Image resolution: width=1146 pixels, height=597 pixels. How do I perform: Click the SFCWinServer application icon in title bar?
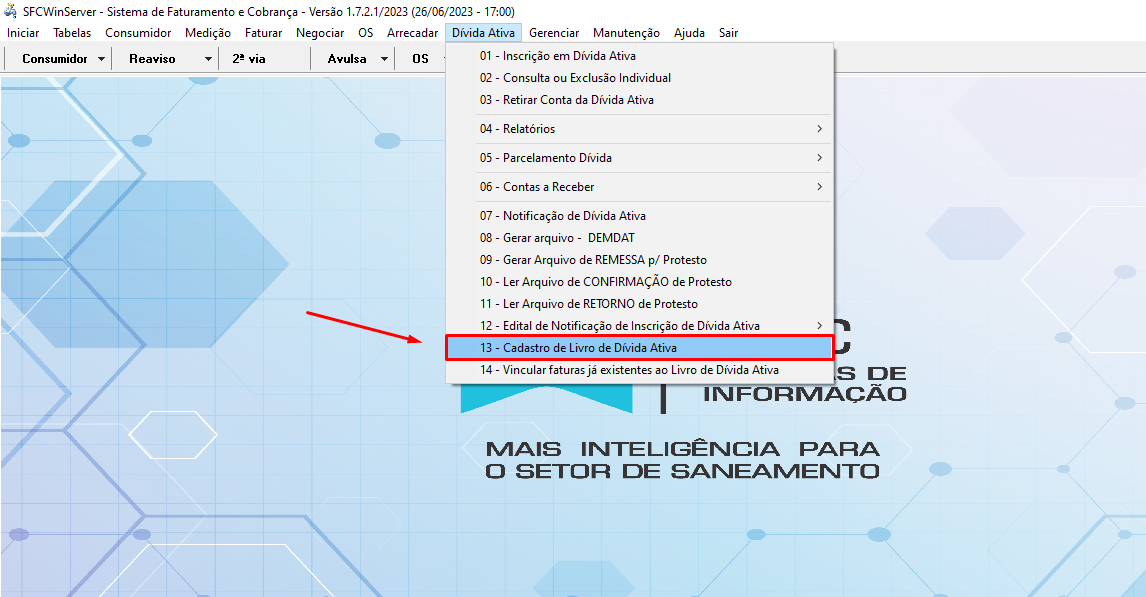(10, 10)
